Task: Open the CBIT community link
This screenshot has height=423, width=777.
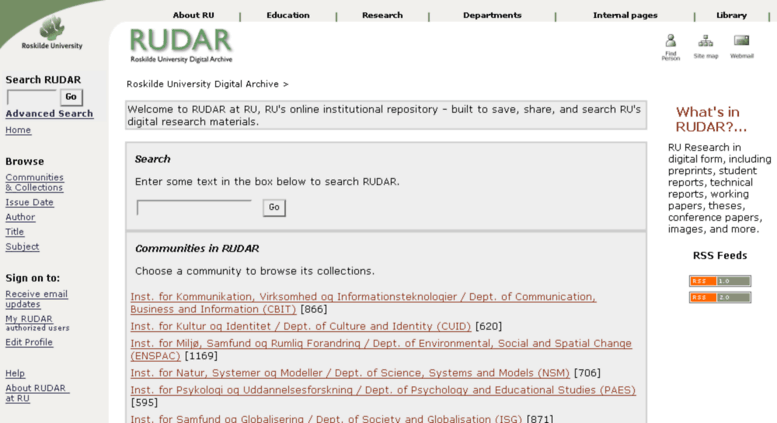Action: pyautogui.click(x=363, y=303)
